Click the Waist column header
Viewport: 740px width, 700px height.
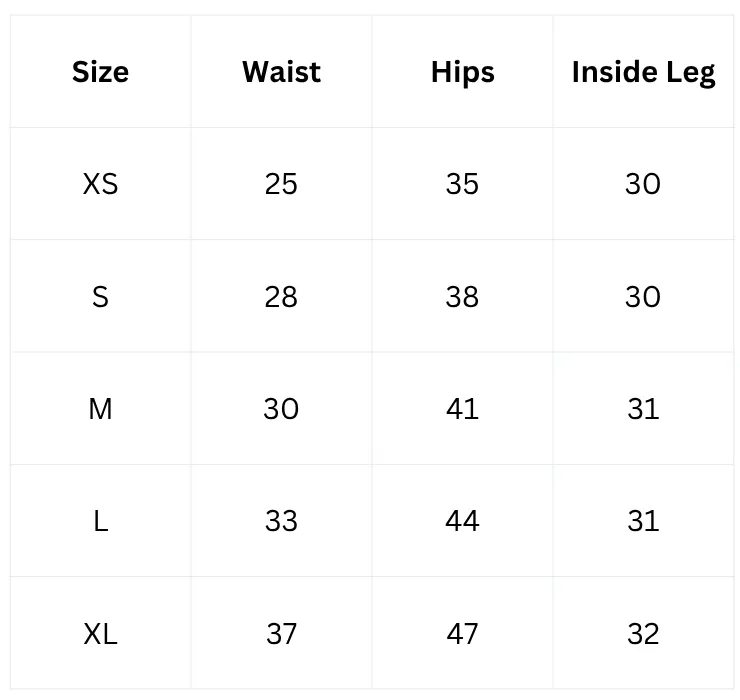click(281, 72)
